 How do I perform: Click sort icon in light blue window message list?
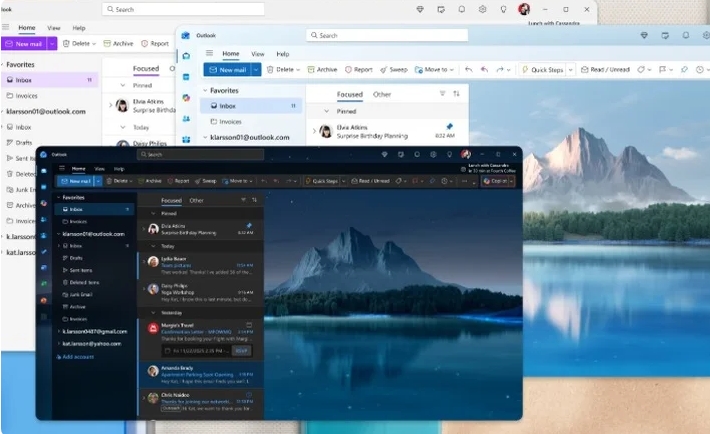tap(456, 94)
